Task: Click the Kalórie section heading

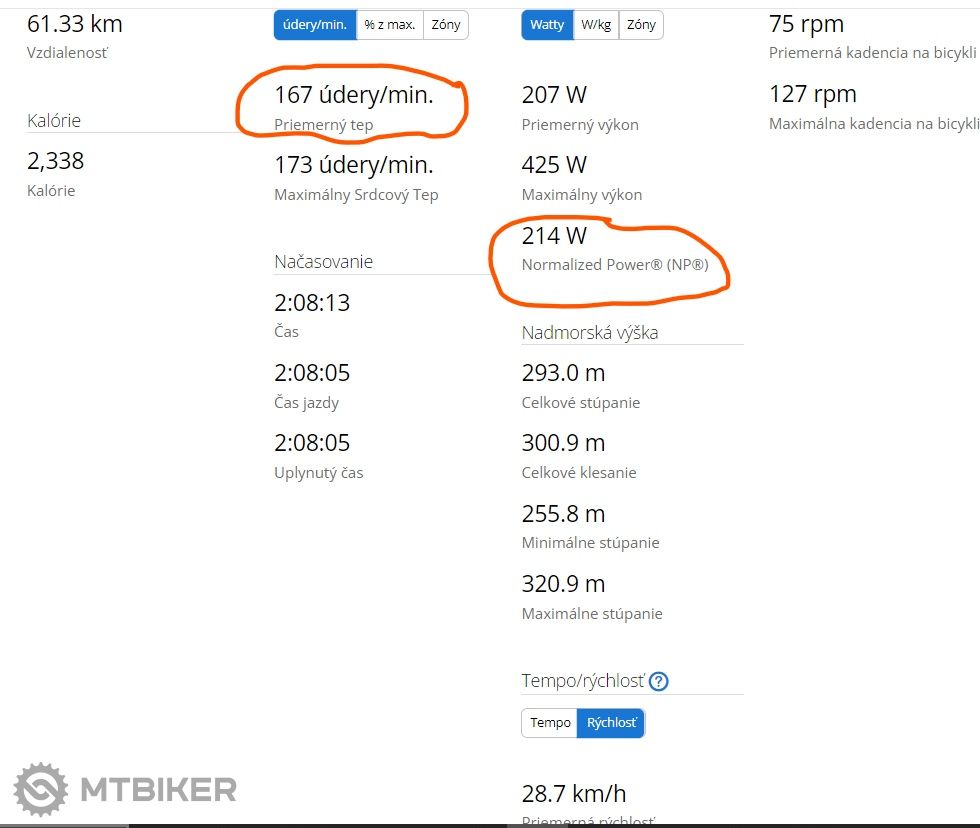Action: [x=54, y=121]
